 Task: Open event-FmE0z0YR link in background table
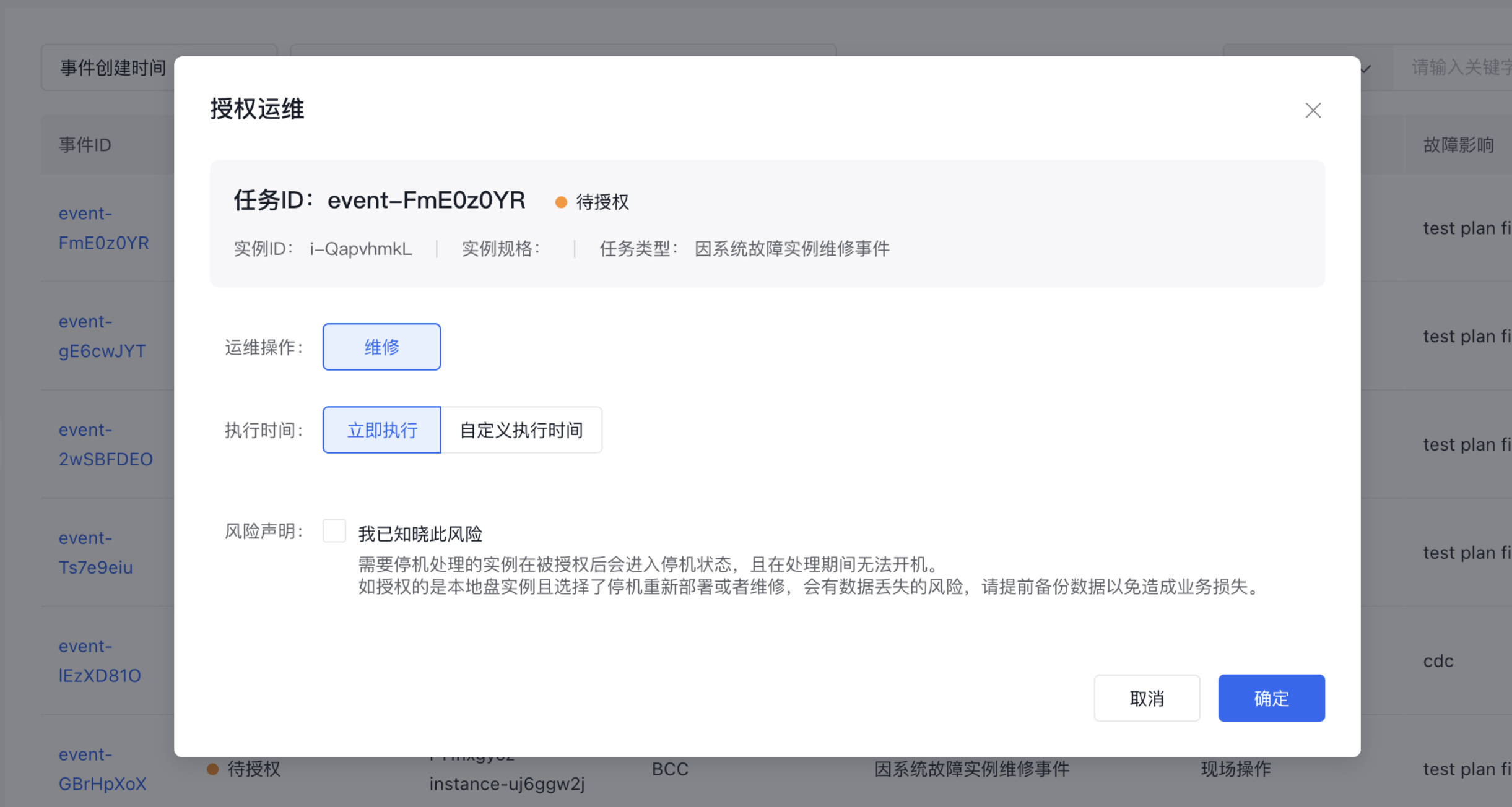103,228
